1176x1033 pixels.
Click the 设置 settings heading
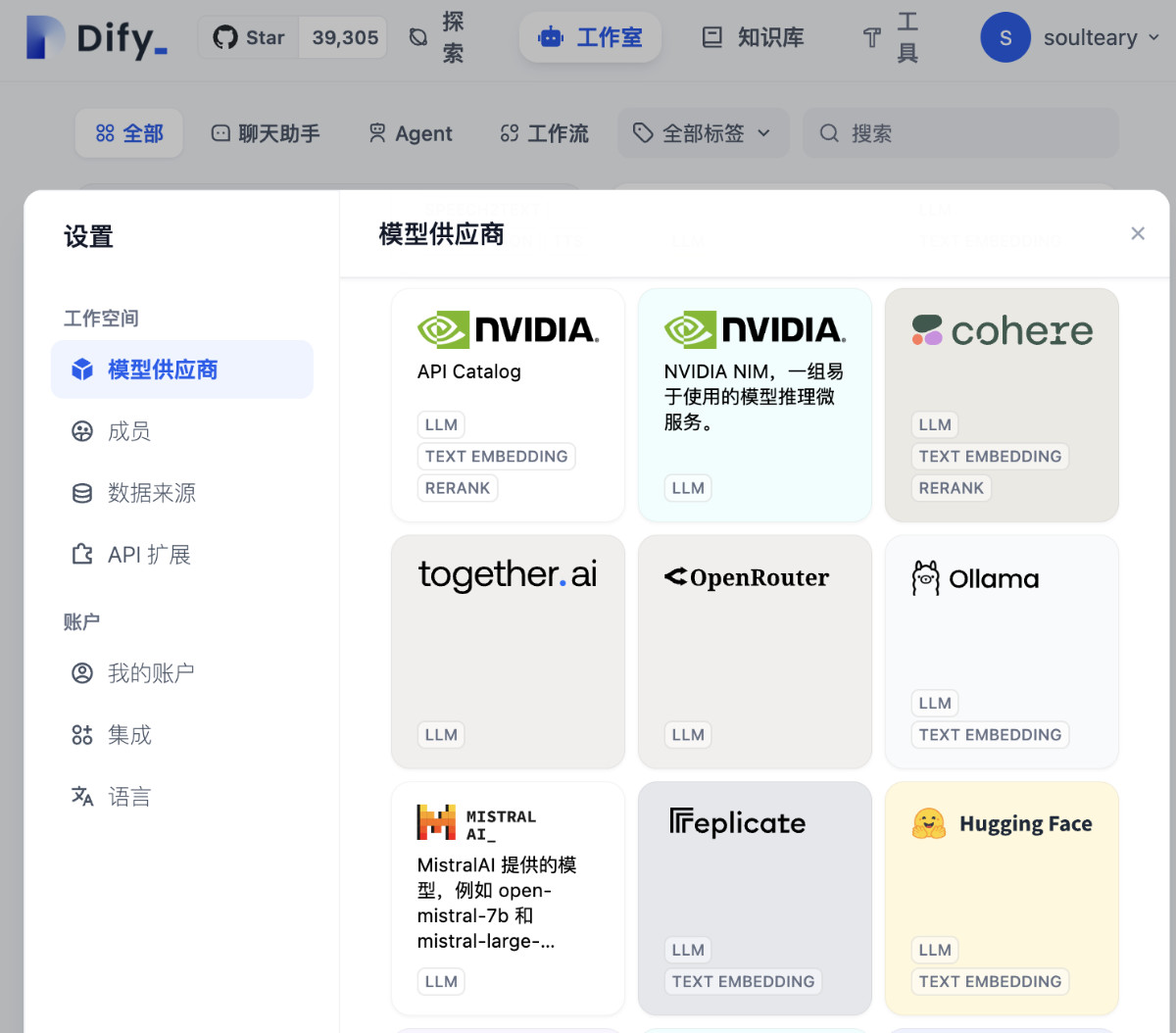click(x=88, y=236)
